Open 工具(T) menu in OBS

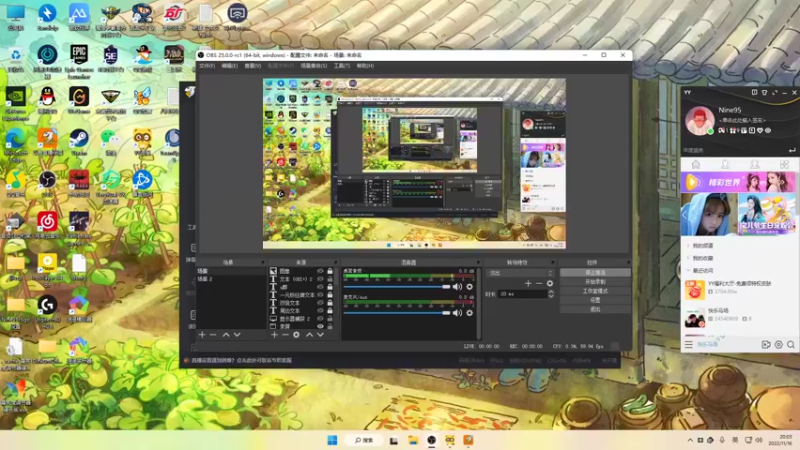pyautogui.click(x=342, y=66)
